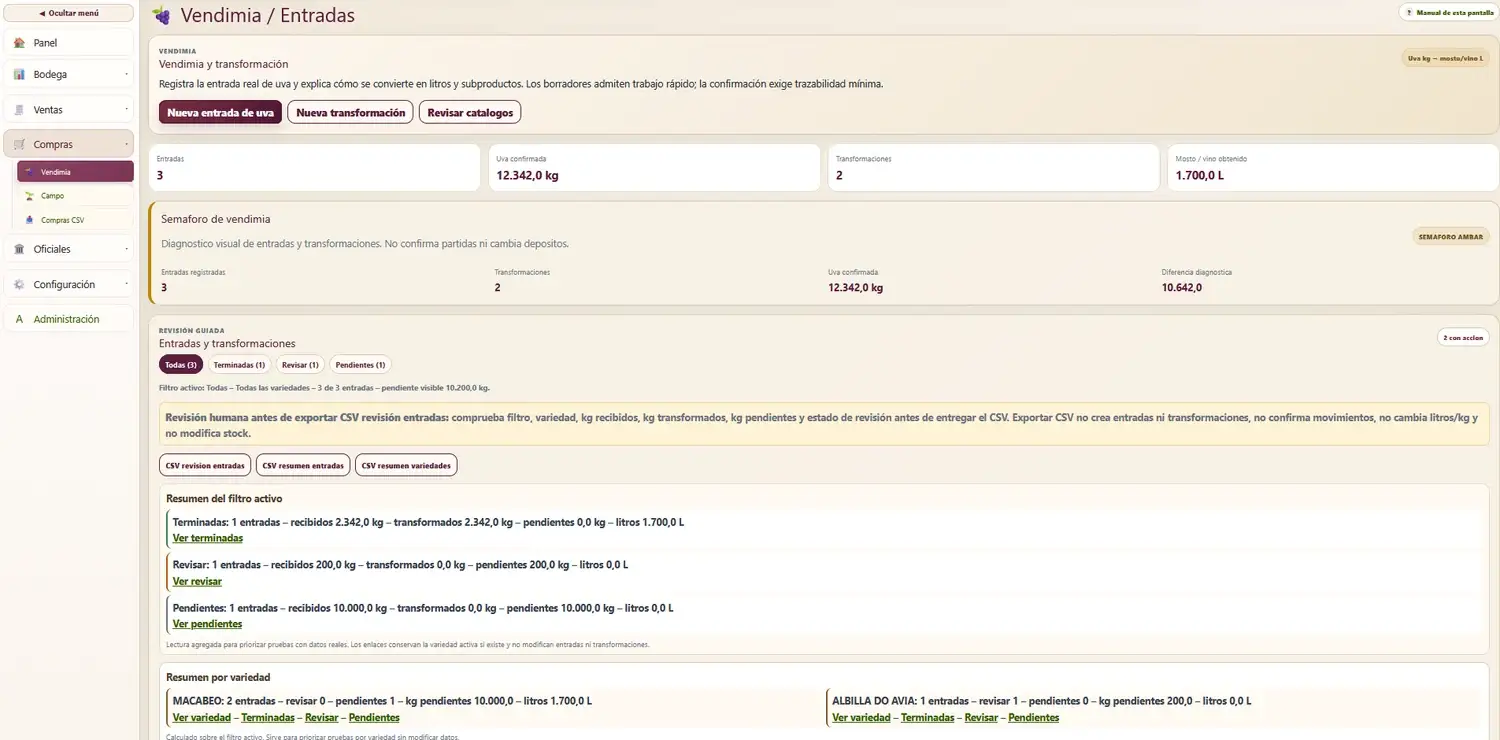Image resolution: width=1500 pixels, height=740 pixels.
Task: Collapse the Compras menu section
Action: pos(68,144)
